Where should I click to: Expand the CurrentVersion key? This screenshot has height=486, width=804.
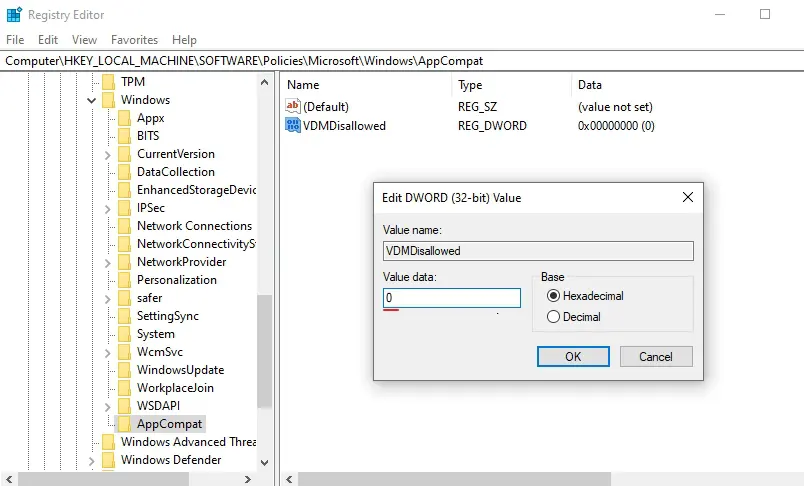pyautogui.click(x=108, y=154)
